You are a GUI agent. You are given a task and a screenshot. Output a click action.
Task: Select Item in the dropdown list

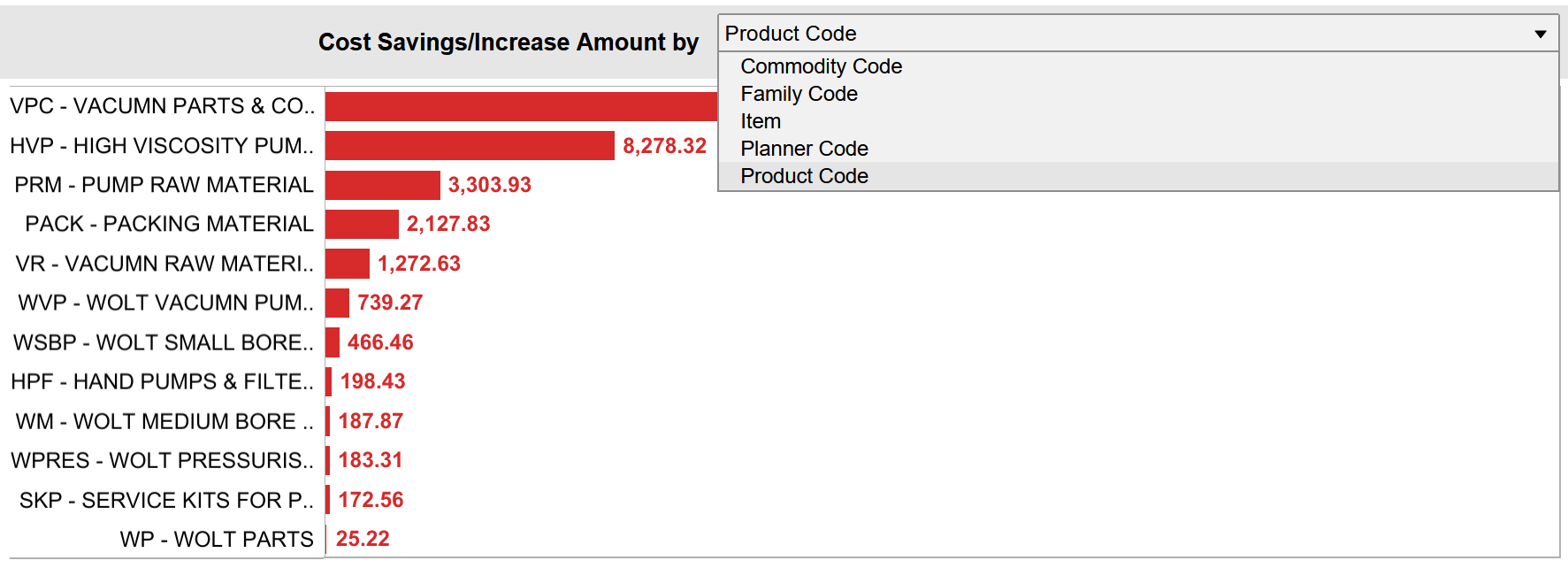click(761, 121)
